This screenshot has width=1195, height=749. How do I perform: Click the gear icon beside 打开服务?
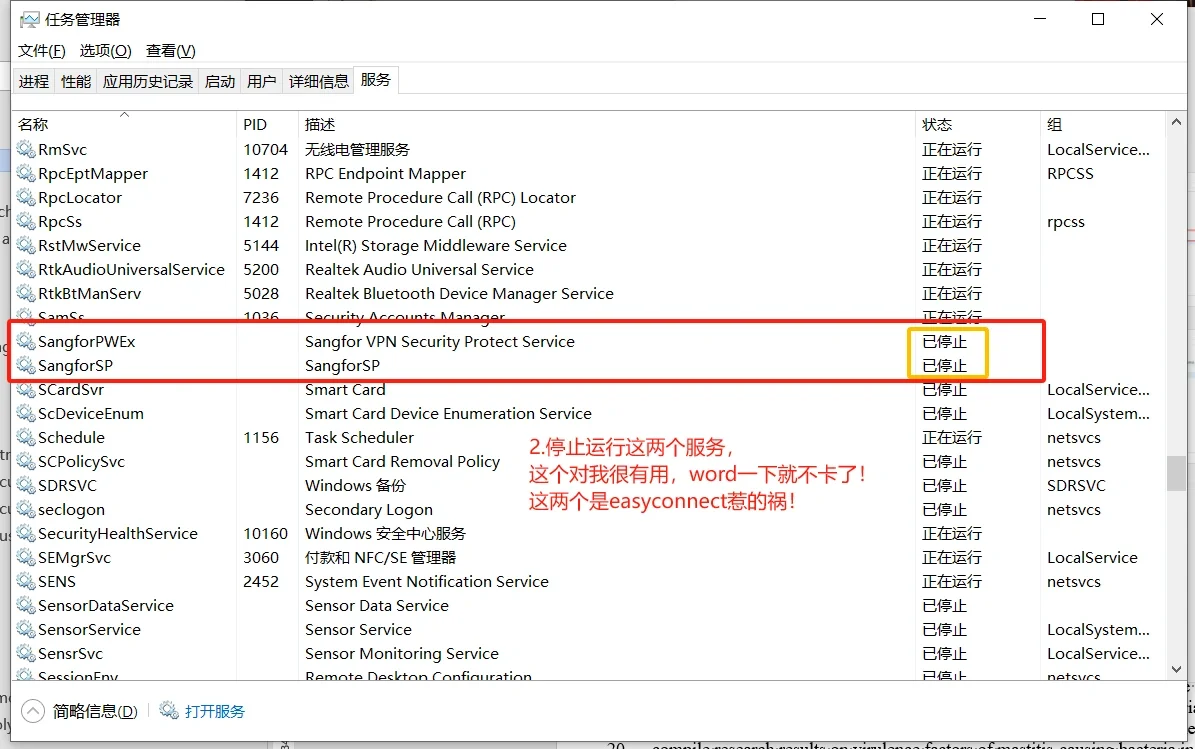[x=168, y=710]
